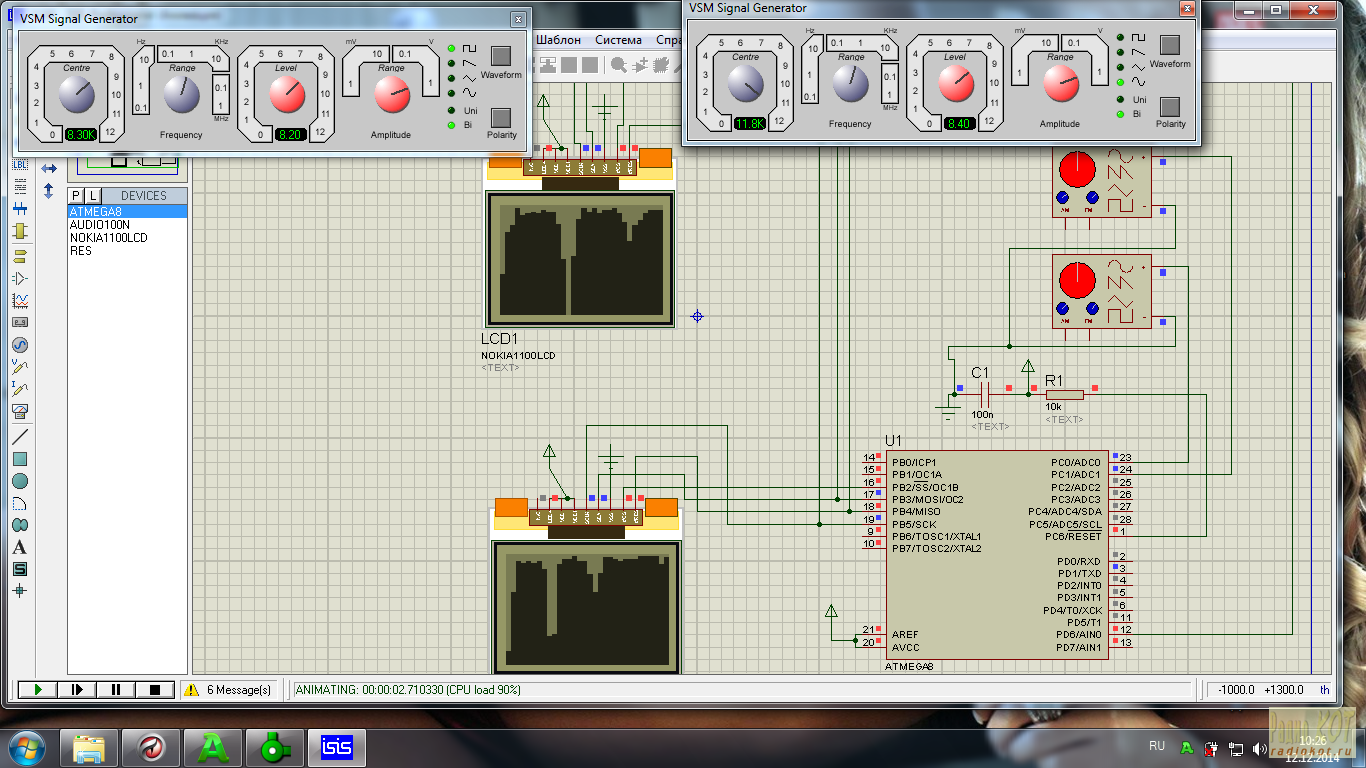Screen dimensions: 1366x768
Task: Open the Шаблон menu
Action: tap(558, 40)
